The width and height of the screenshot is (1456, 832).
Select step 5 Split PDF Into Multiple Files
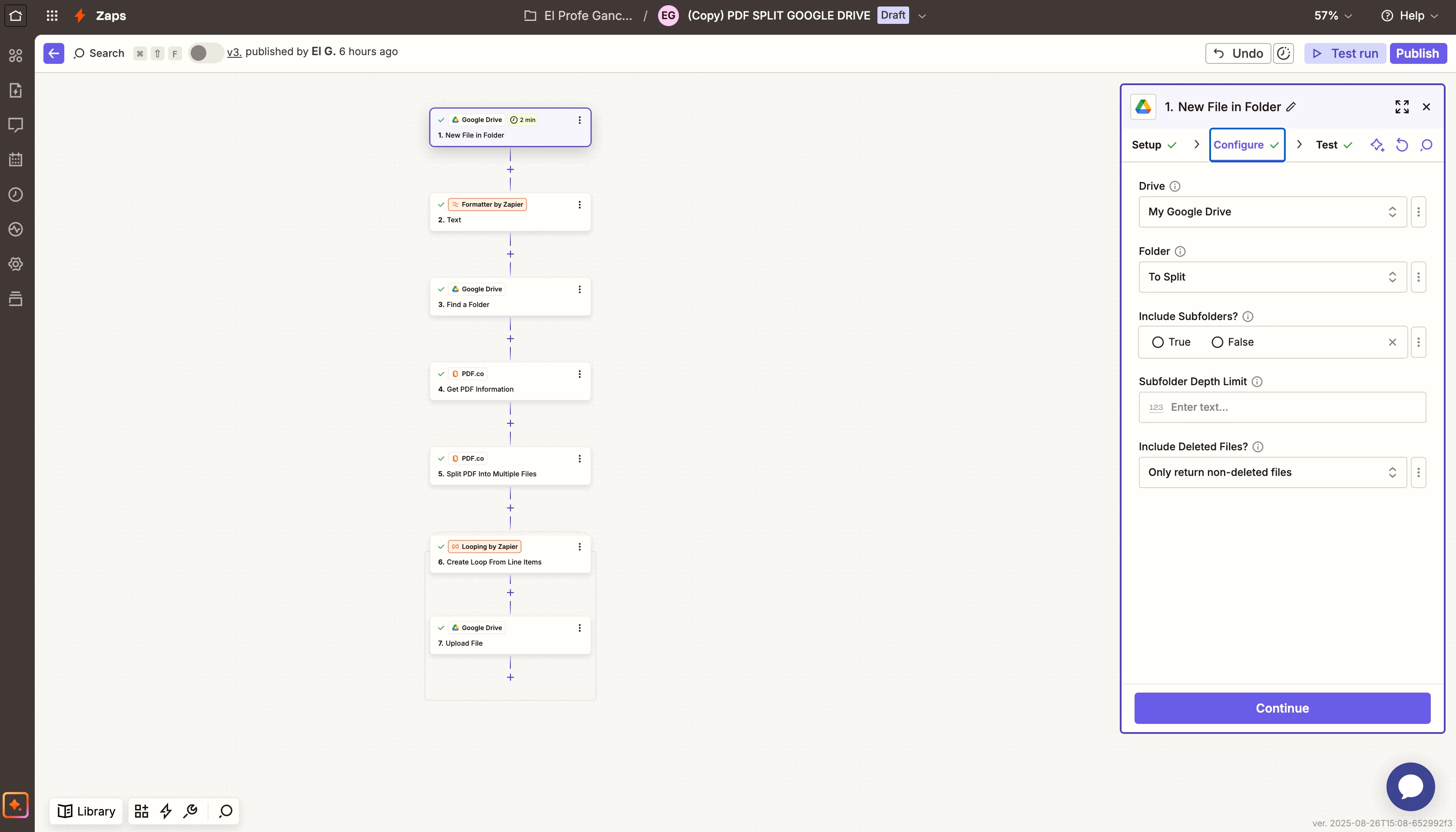pyautogui.click(x=510, y=466)
